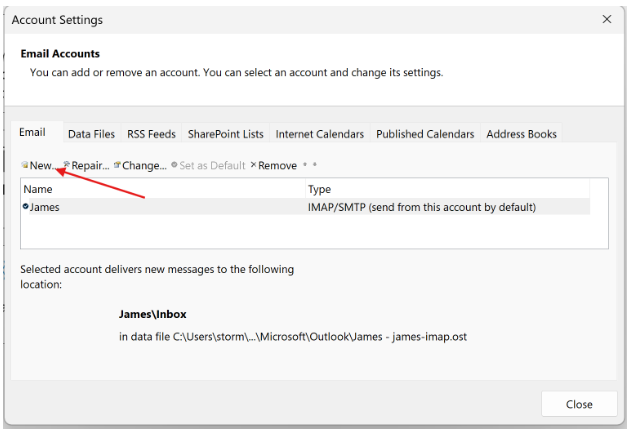The height and width of the screenshot is (433, 632).
Task: Switch to SharePoint Lists tab
Action: pos(226,134)
